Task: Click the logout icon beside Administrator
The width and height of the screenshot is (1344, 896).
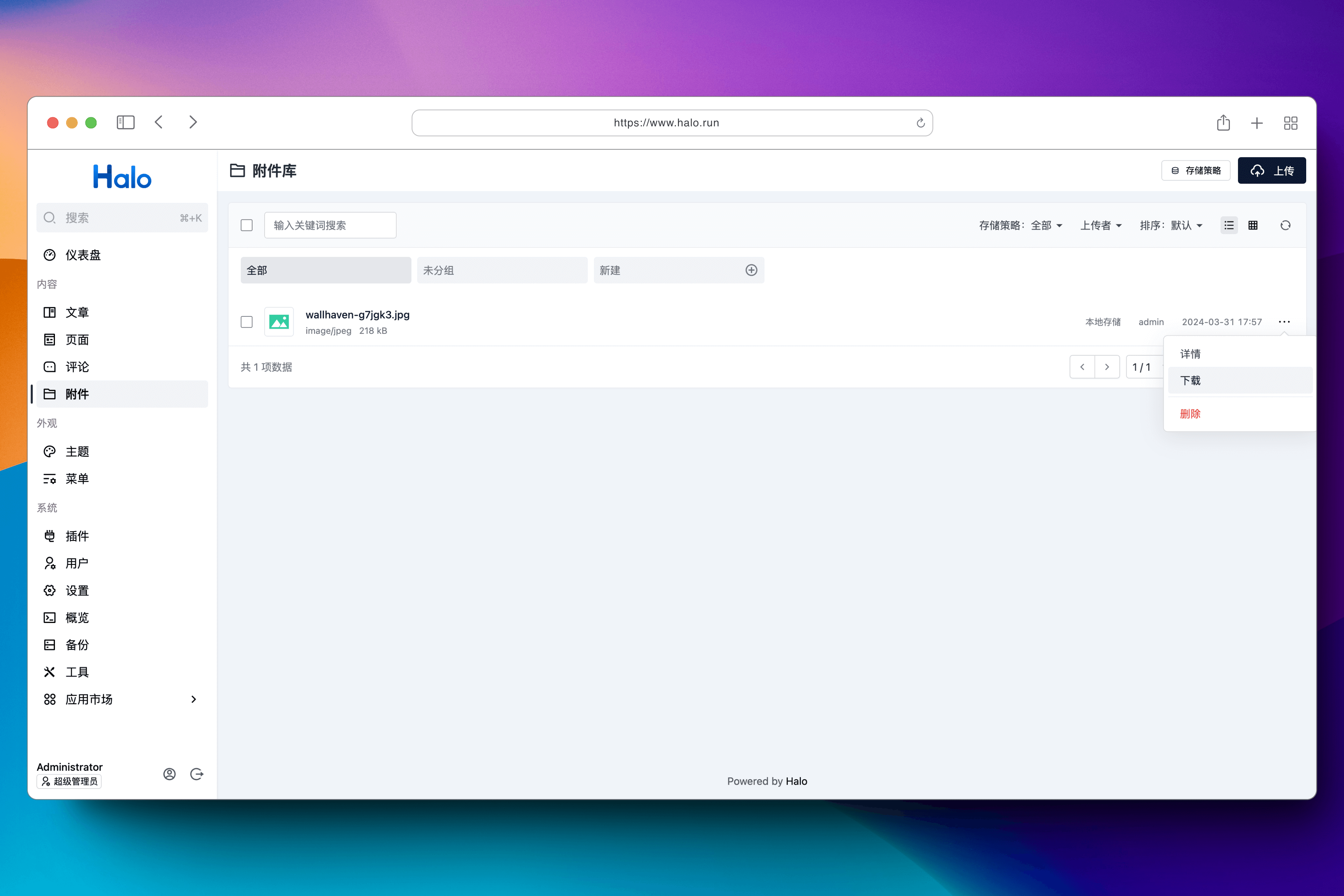Action: click(x=197, y=774)
